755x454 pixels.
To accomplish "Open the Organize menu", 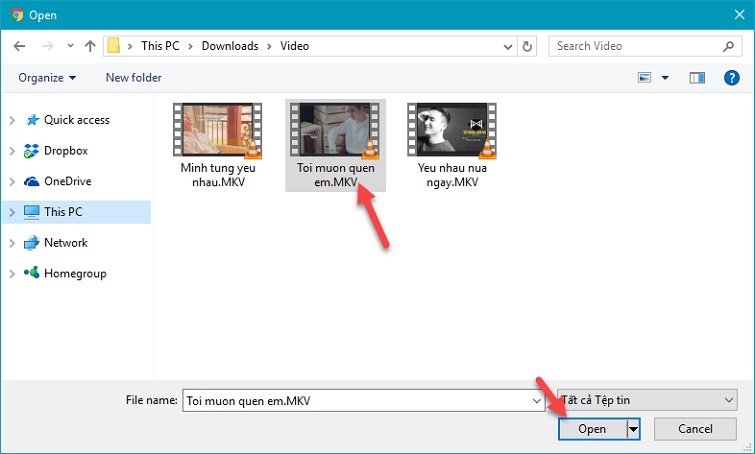I will pyautogui.click(x=47, y=77).
